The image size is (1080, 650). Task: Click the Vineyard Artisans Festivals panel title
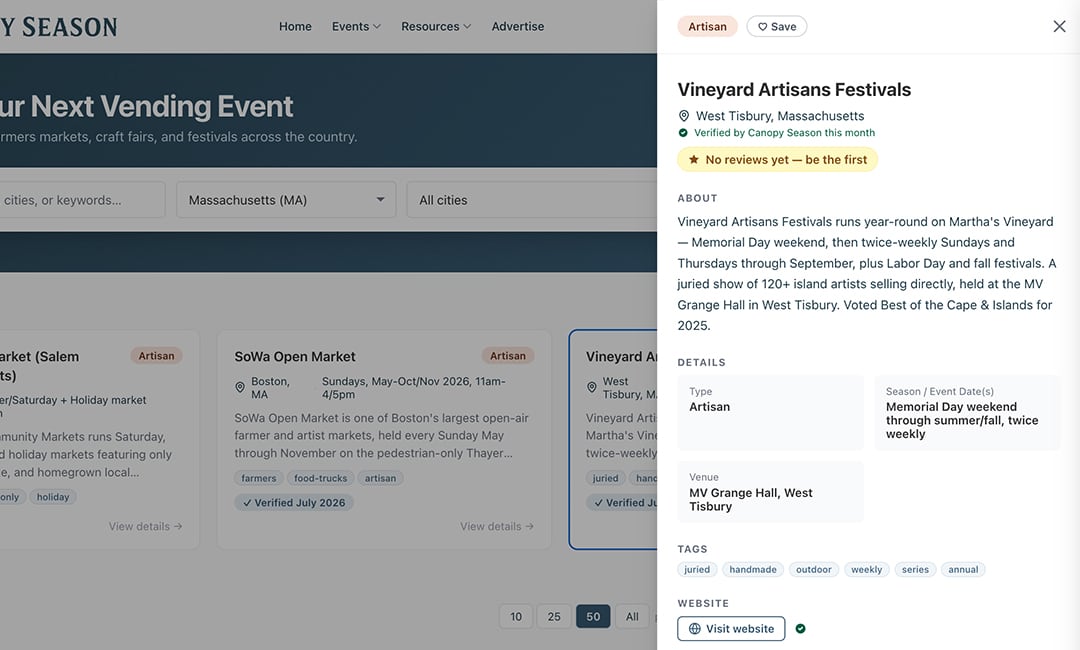pyautogui.click(x=794, y=90)
